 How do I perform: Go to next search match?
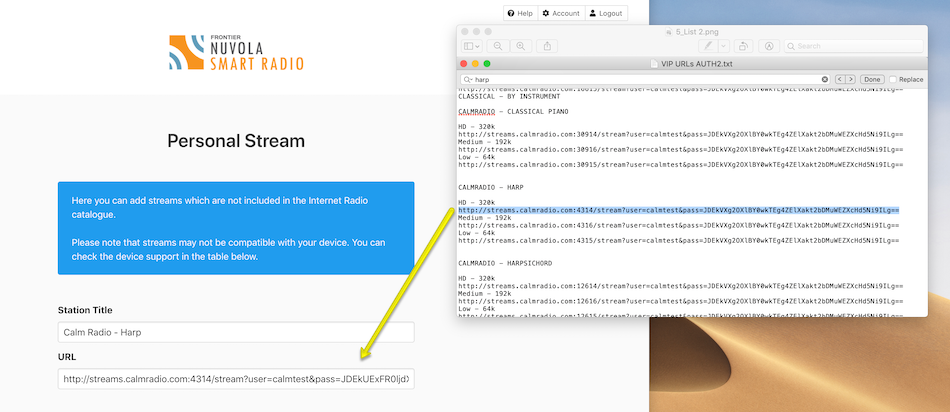pyautogui.click(x=851, y=79)
